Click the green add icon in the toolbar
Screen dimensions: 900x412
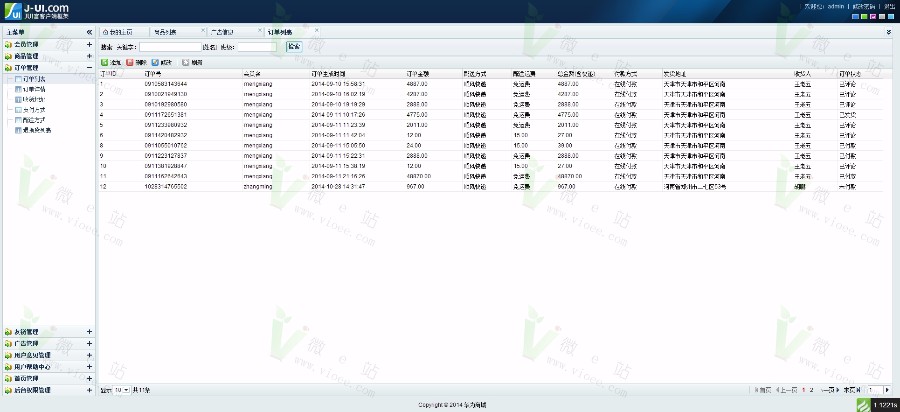(104, 62)
